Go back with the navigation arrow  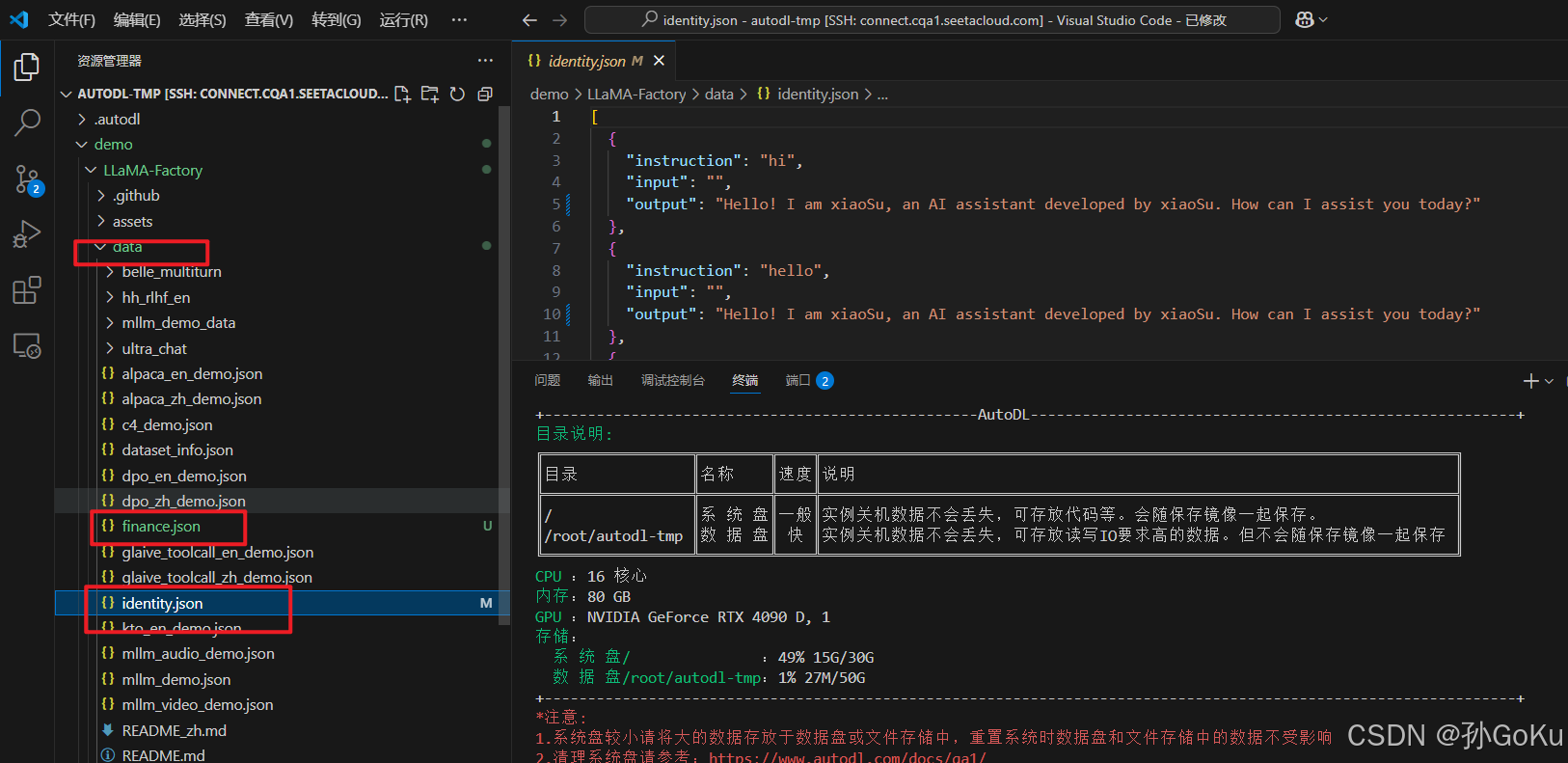529,20
